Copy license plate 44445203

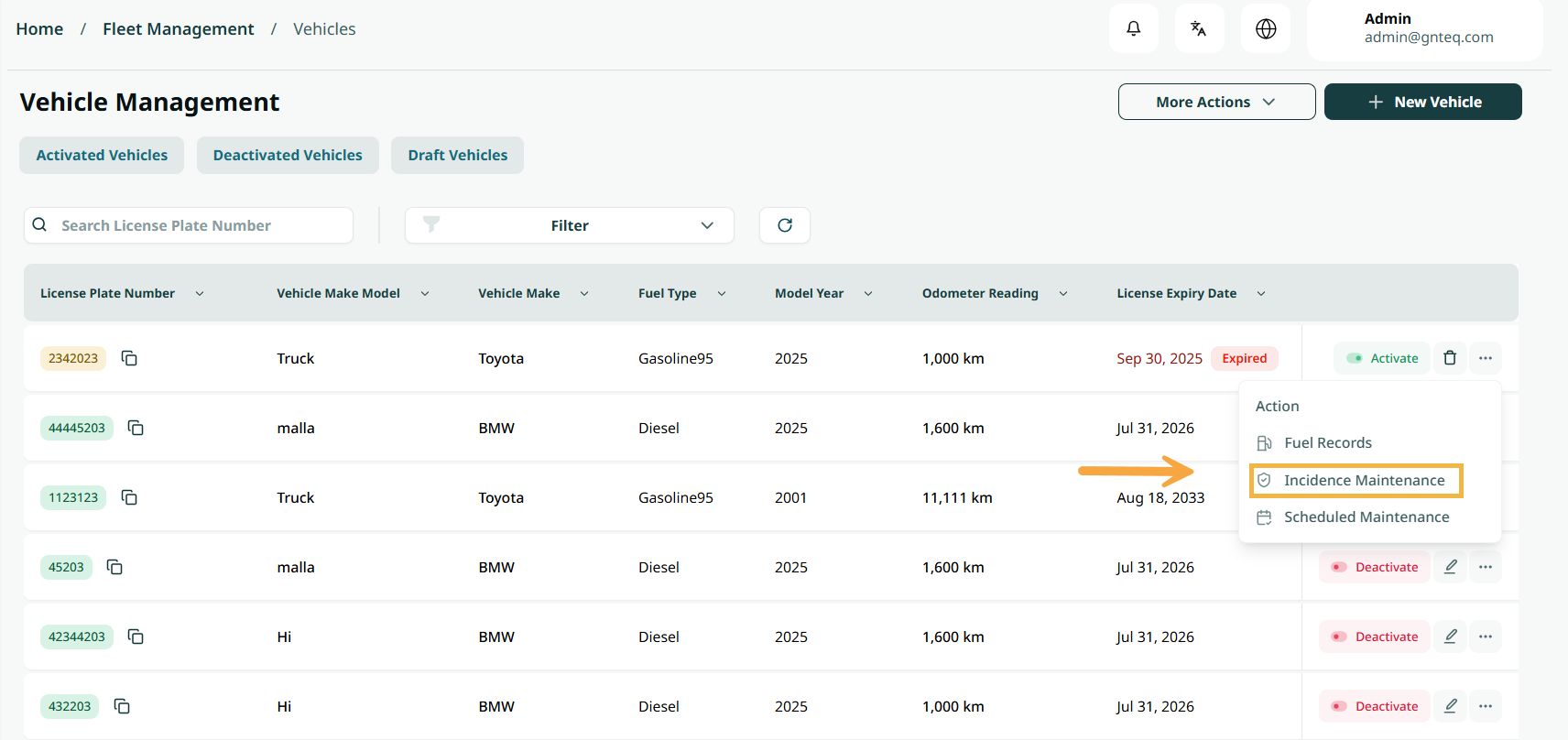[136, 428]
